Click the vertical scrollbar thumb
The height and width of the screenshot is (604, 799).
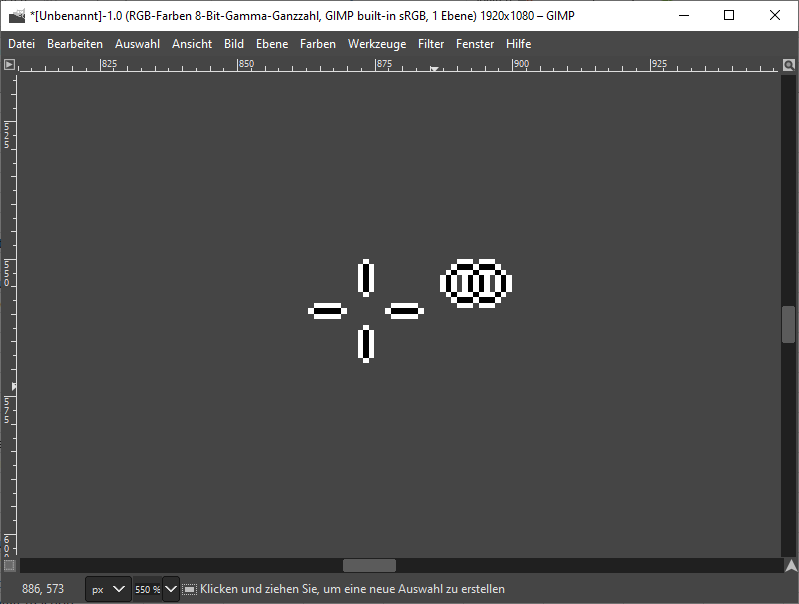789,324
